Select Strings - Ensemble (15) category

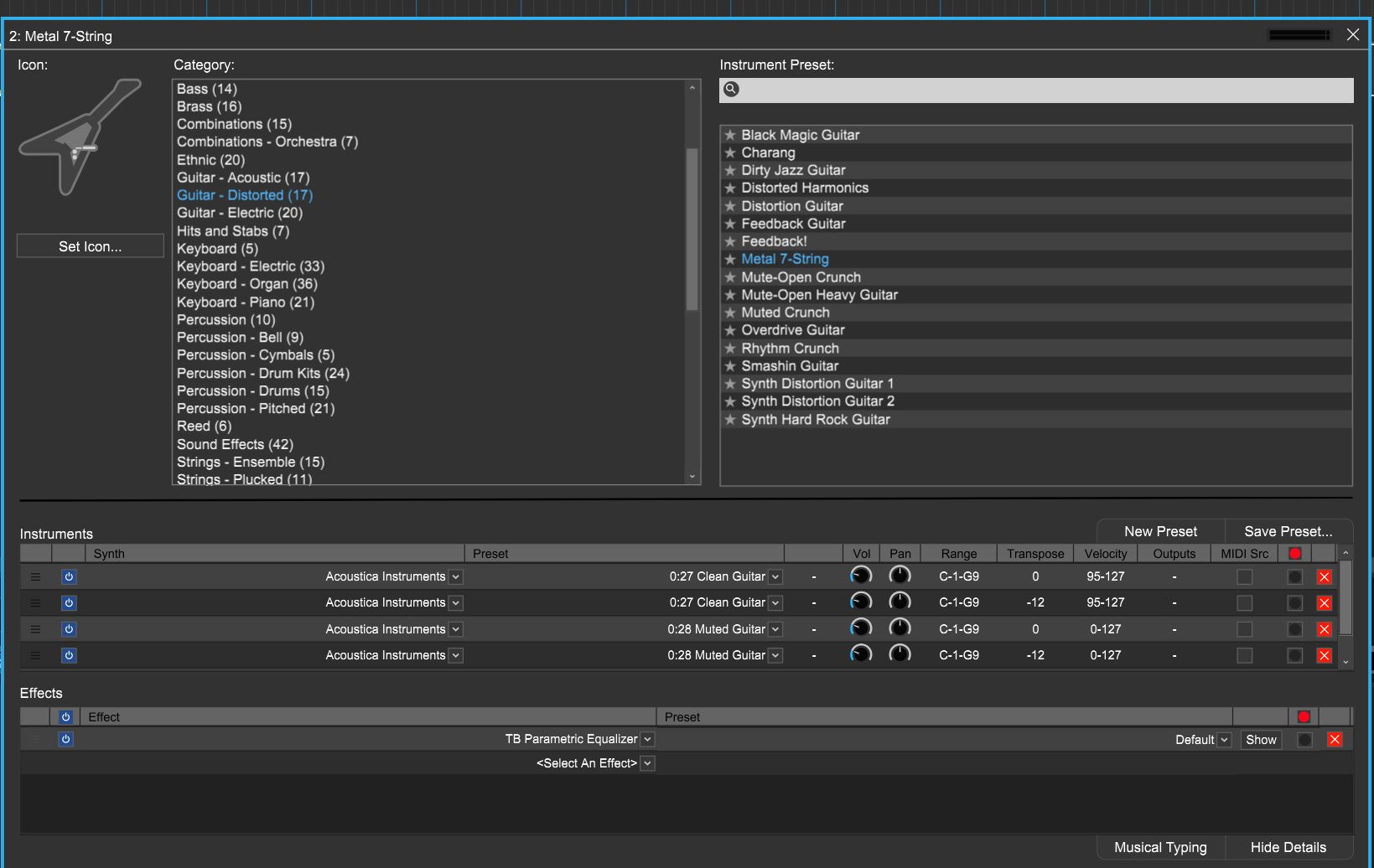(x=251, y=462)
